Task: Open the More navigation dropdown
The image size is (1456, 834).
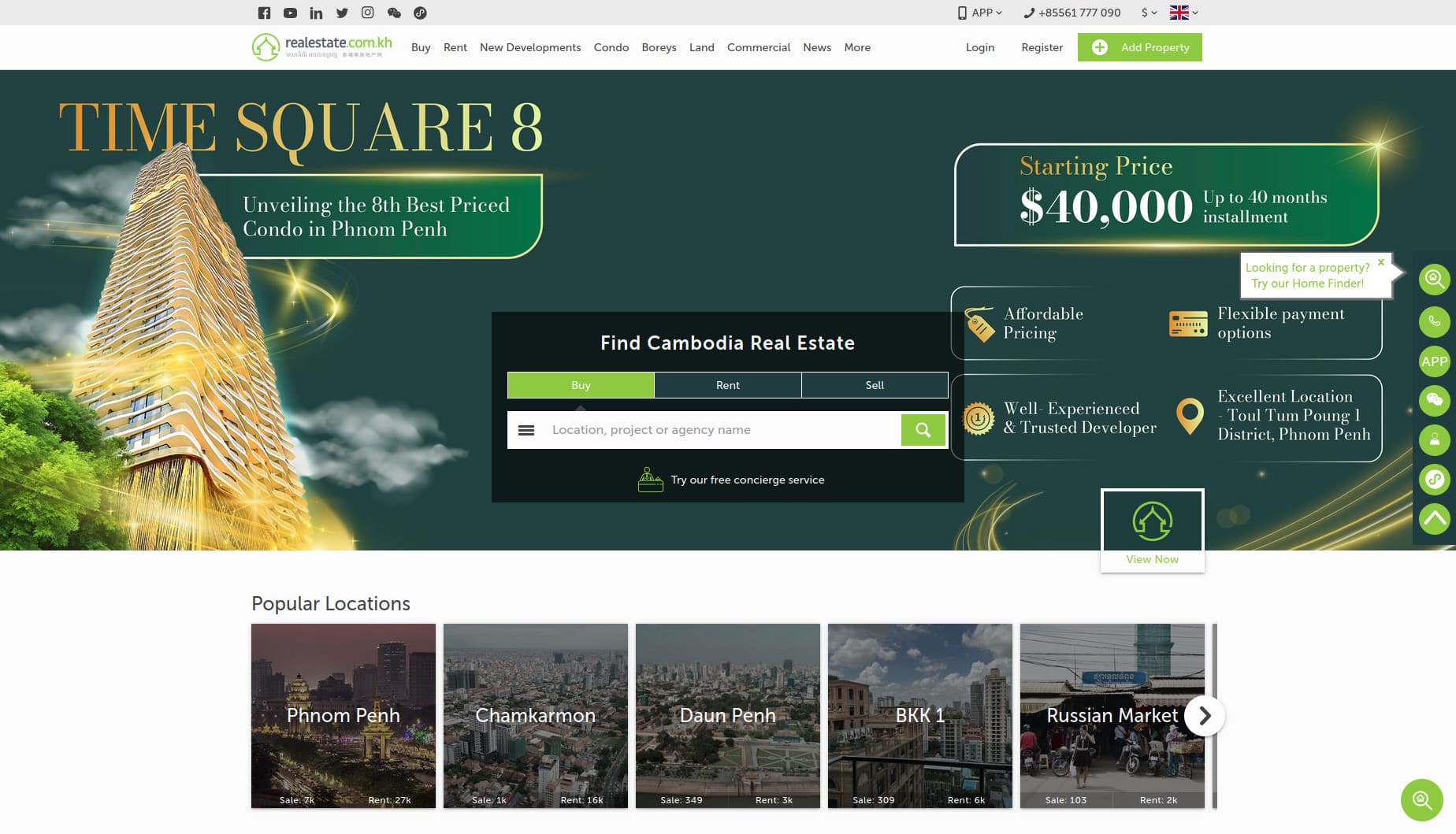Action: click(x=856, y=47)
